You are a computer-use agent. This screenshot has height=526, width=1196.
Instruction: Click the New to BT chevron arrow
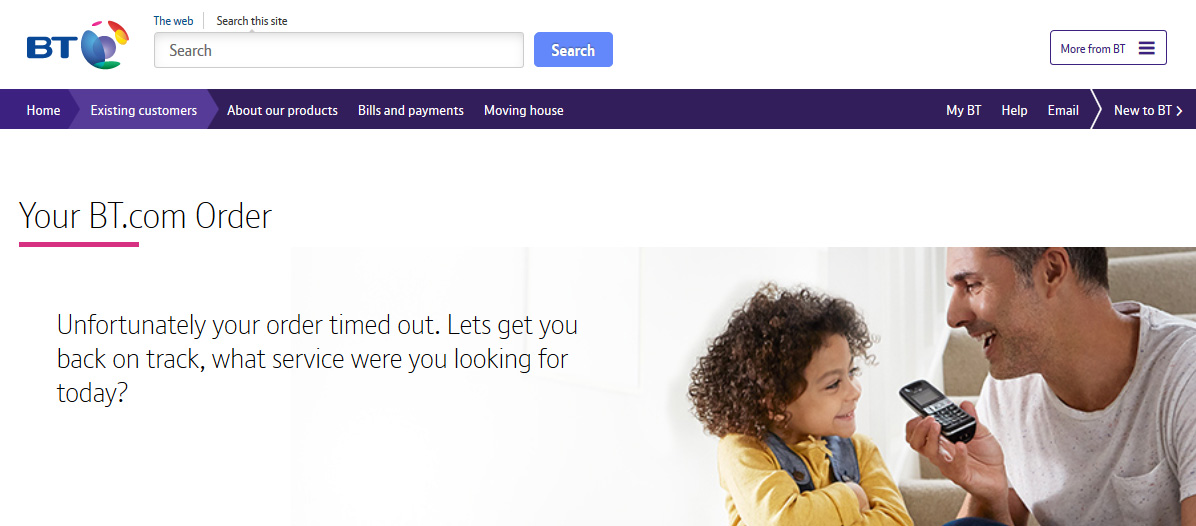[1180, 111]
